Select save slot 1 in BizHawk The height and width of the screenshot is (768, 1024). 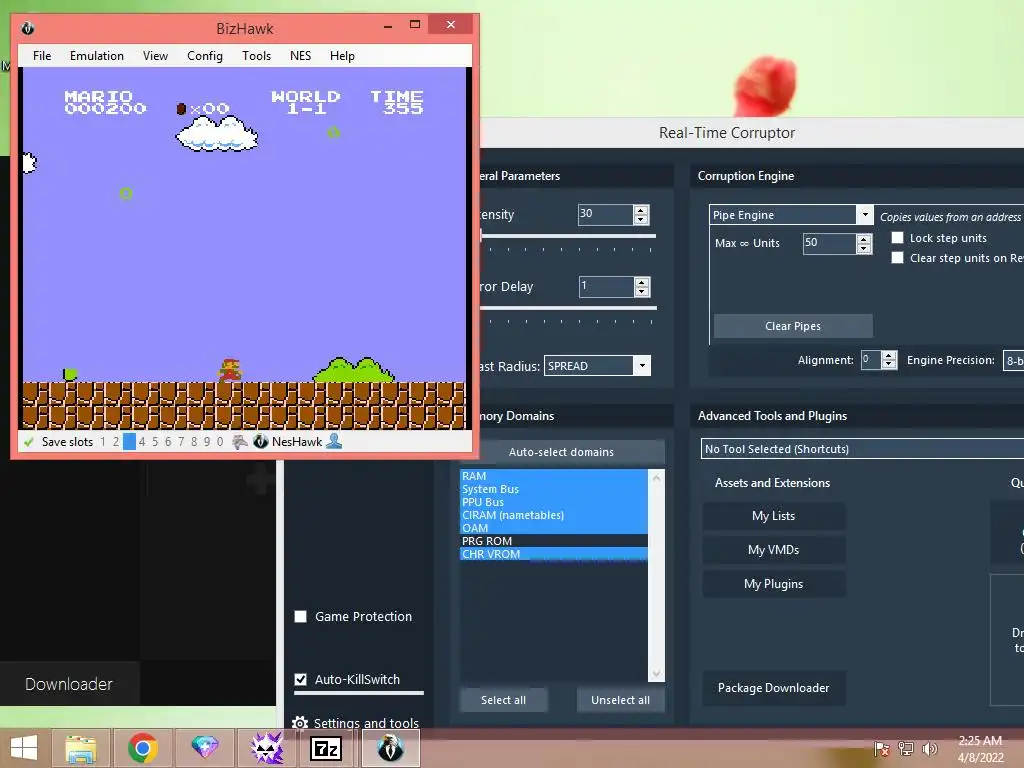tap(103, 442)
